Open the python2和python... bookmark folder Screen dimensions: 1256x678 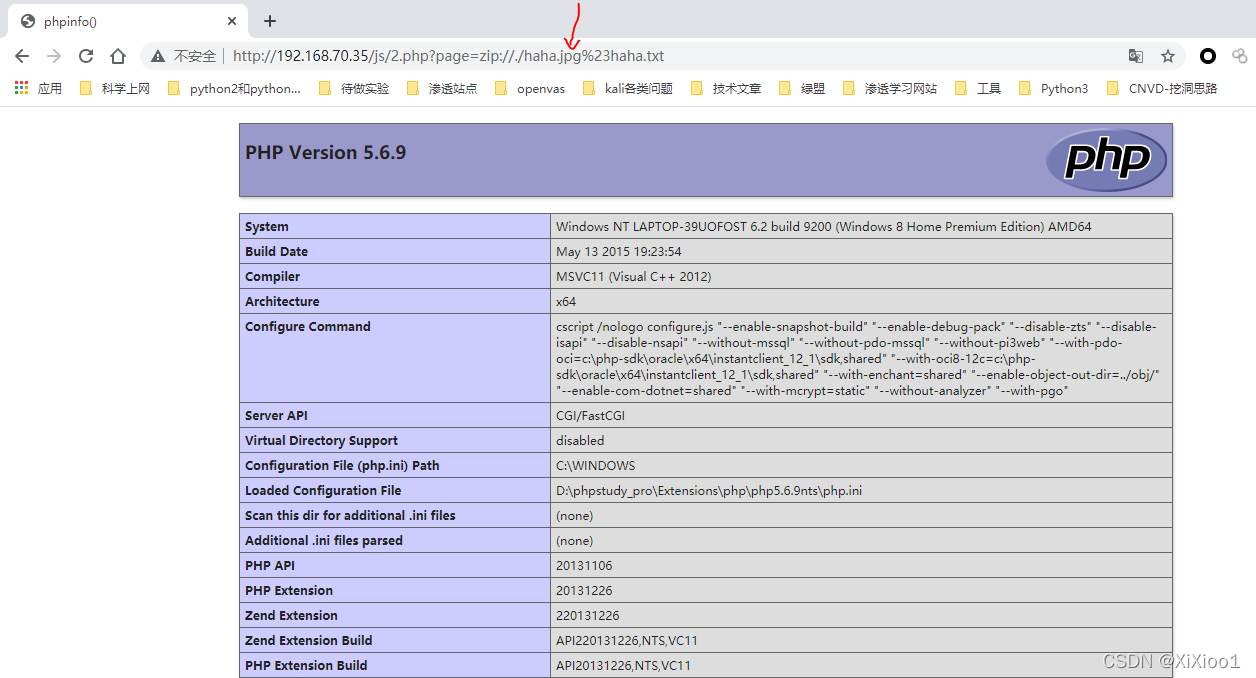pos(234,88)
